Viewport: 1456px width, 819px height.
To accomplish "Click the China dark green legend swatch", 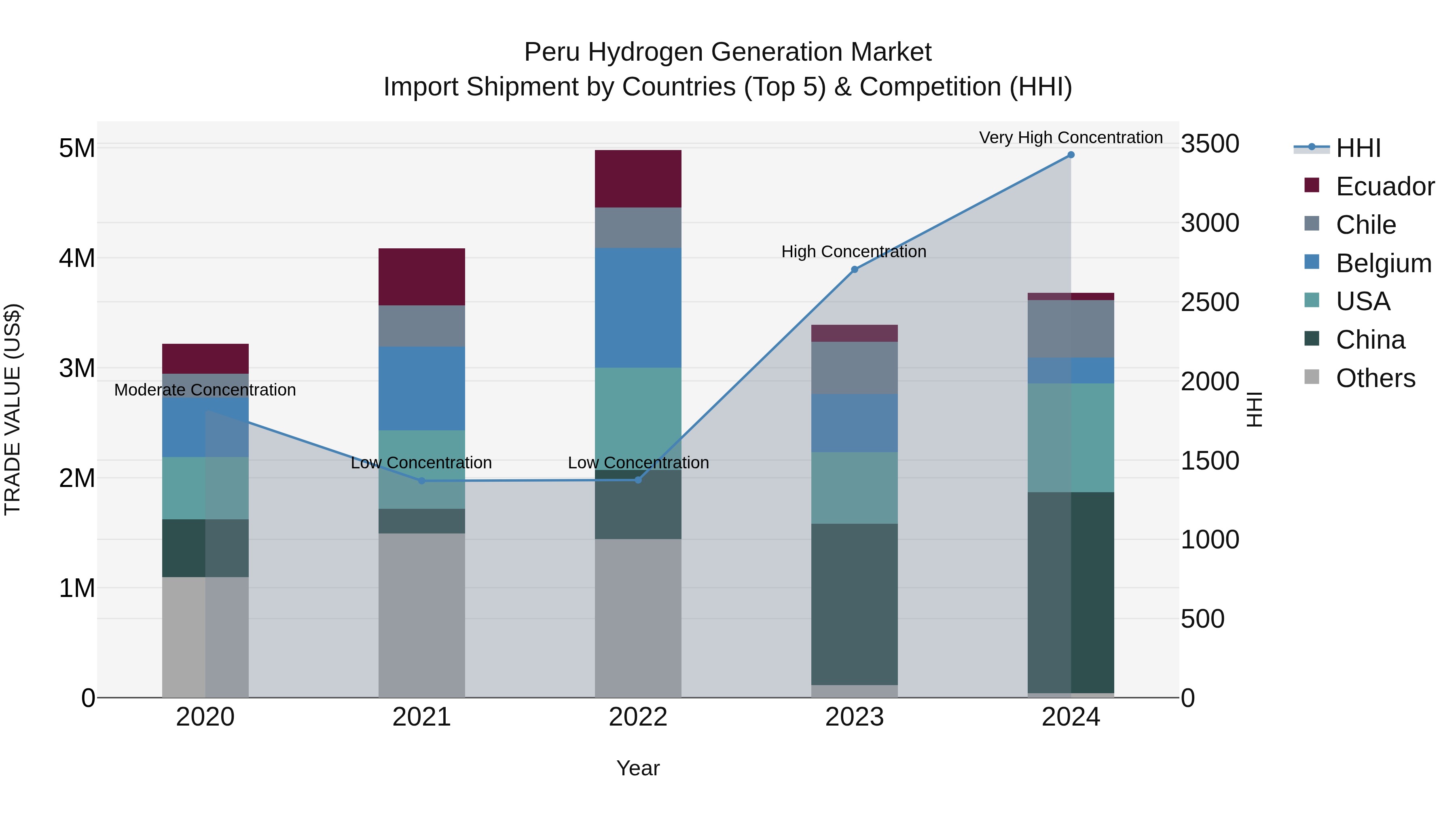I will point(1312,338).
